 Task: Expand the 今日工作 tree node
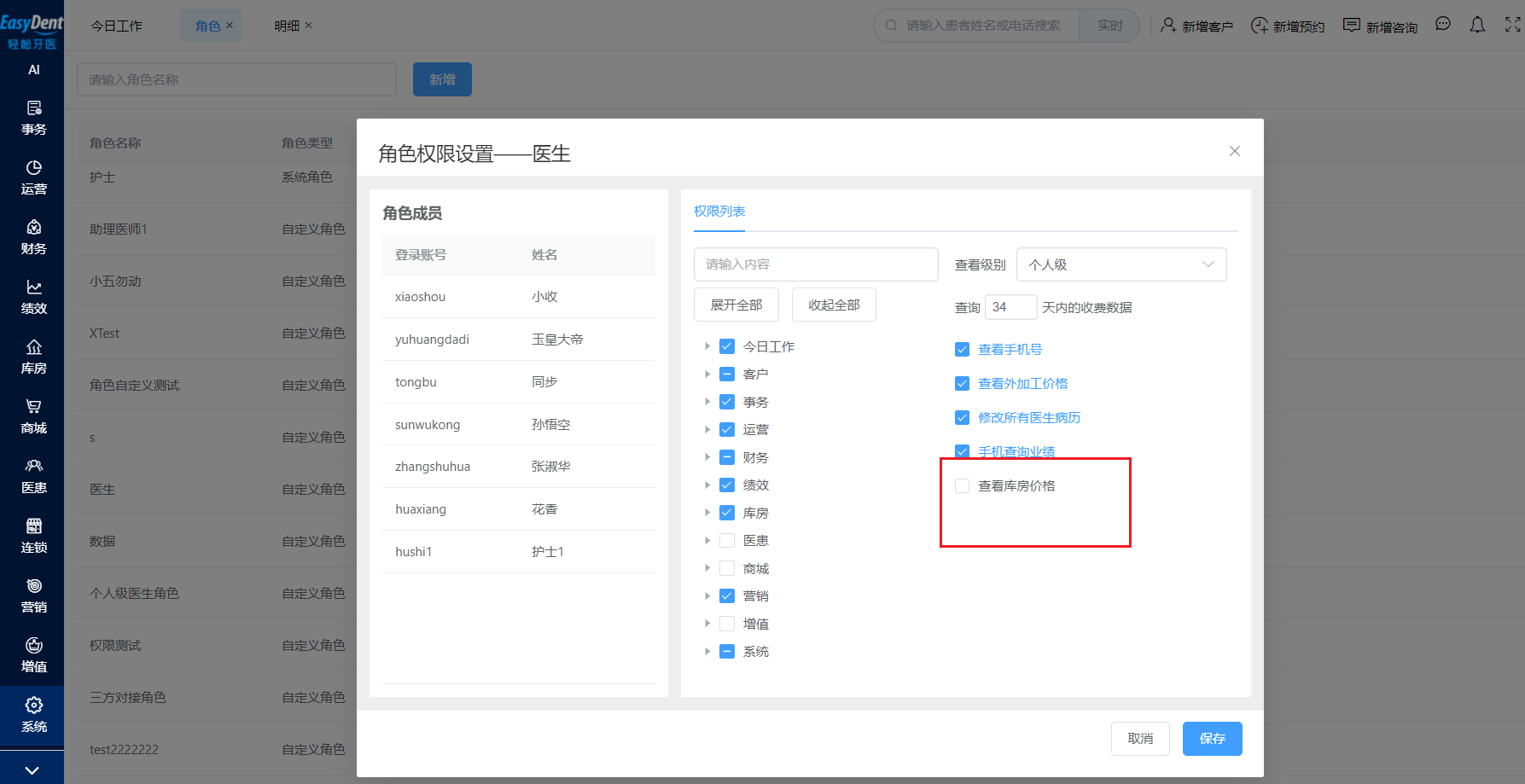707,346
